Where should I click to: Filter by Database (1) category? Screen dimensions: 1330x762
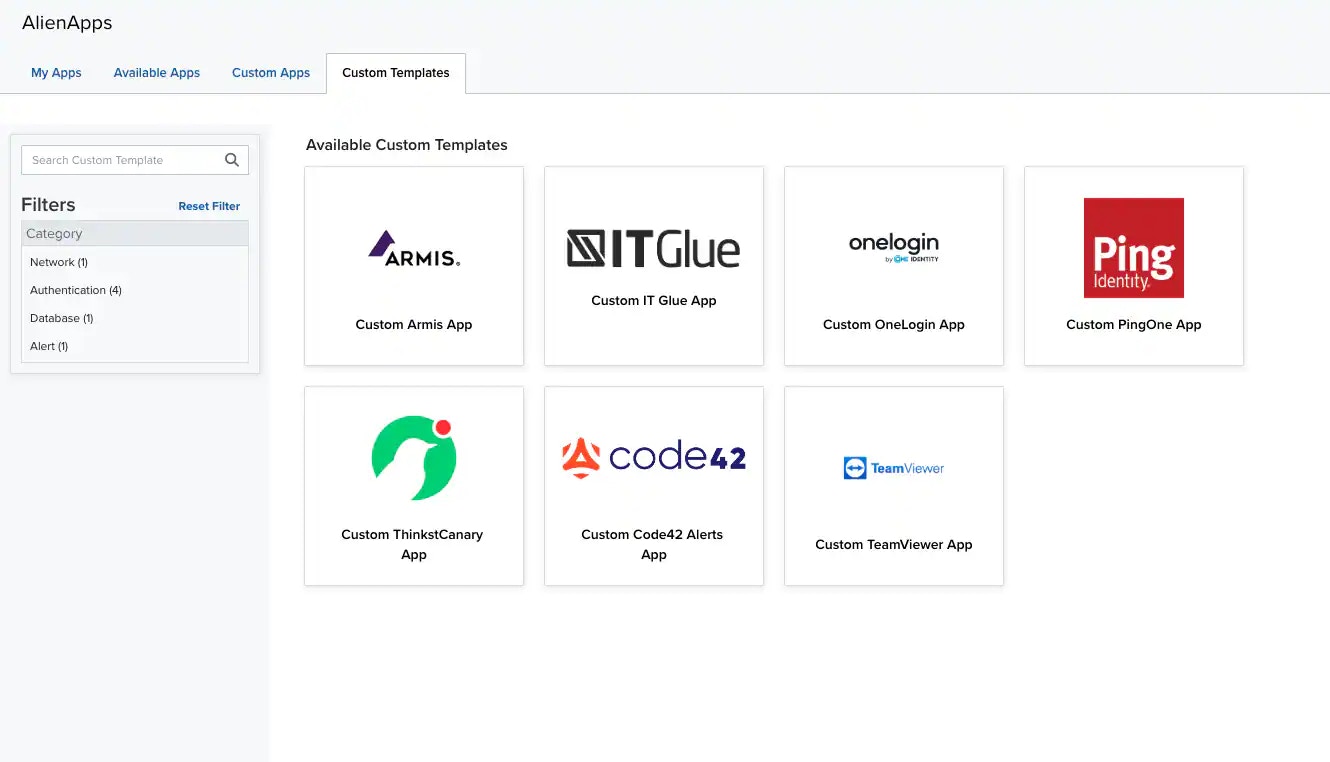click(62, 318)
